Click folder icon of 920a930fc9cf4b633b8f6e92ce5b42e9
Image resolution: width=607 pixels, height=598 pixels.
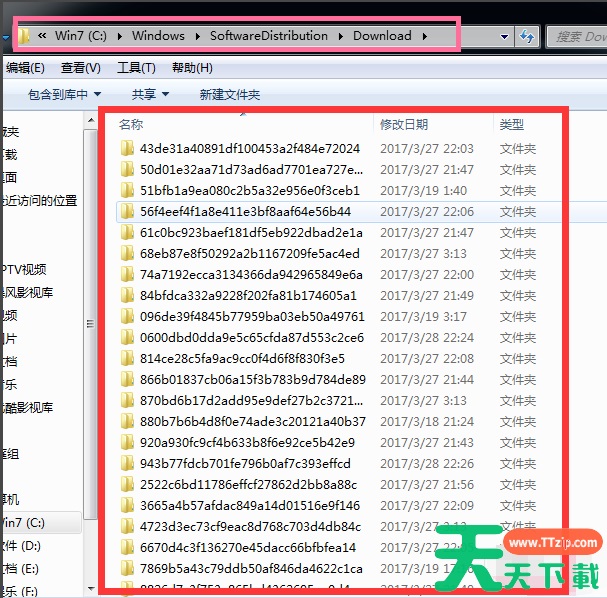pos(127,442)
